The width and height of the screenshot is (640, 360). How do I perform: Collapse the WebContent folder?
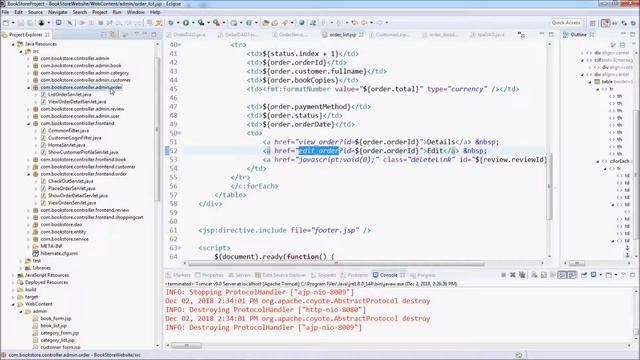coord(13,304)
